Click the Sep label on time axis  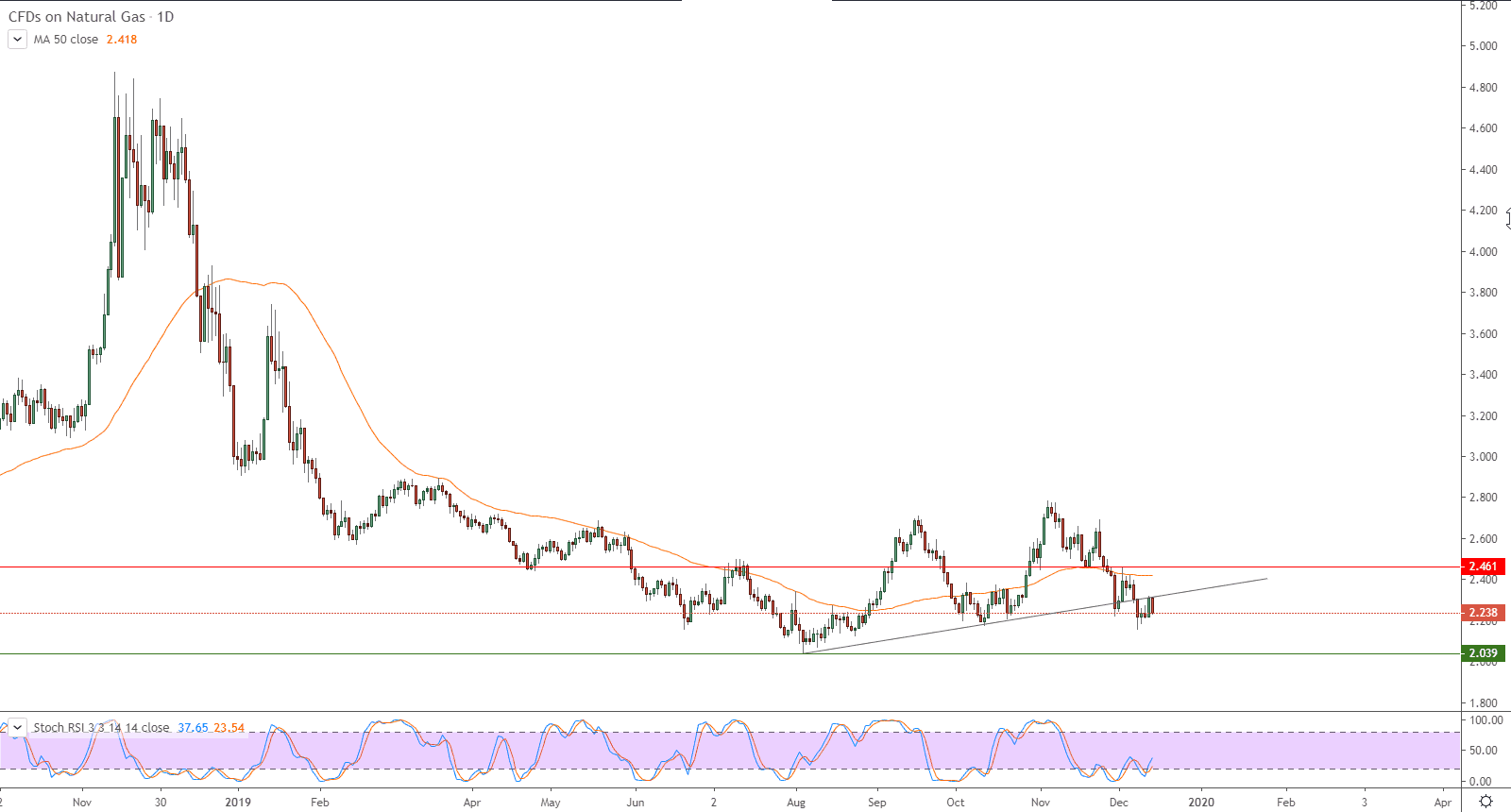877,803
